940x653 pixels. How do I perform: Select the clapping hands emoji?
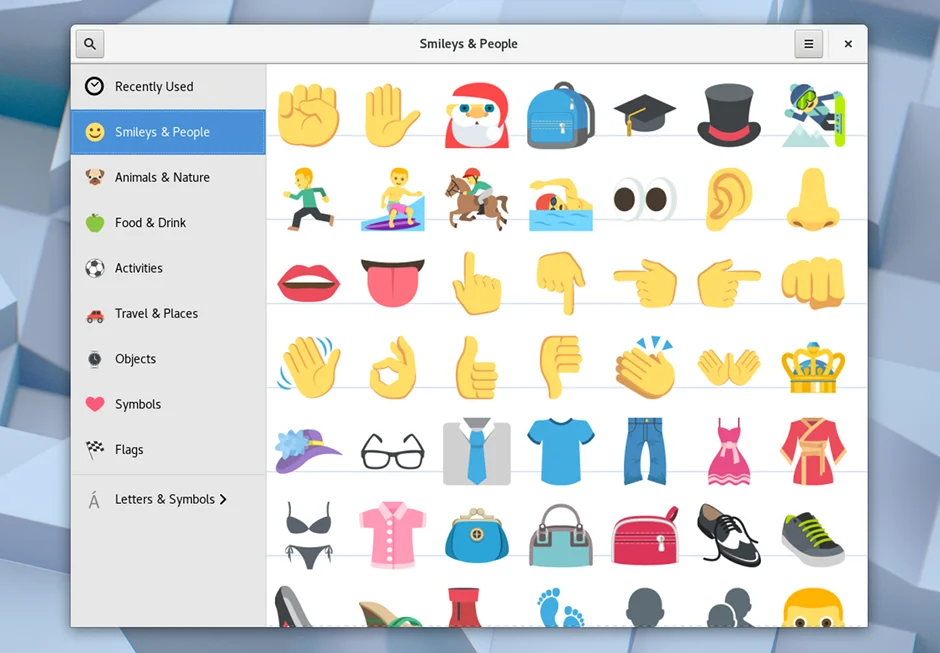644,367
